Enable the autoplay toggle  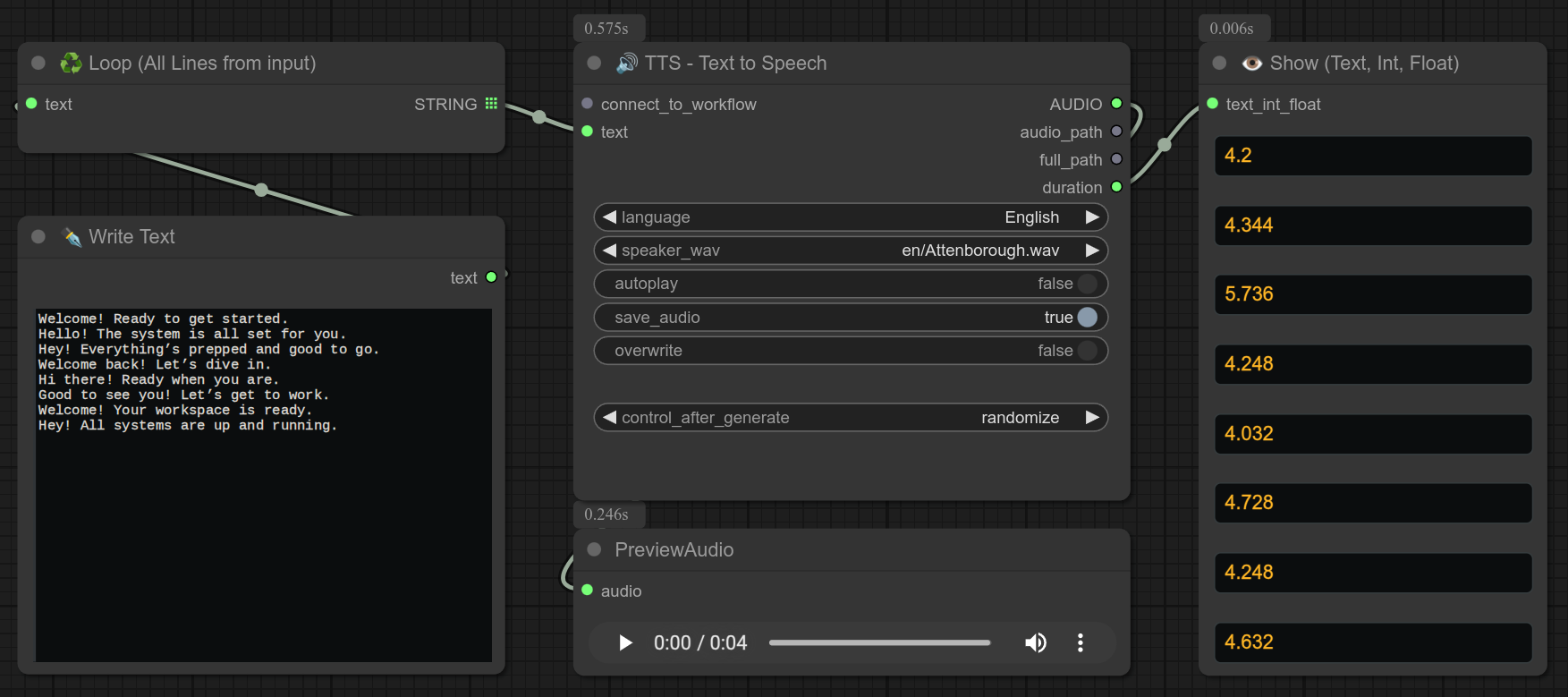coord(1087,284)
